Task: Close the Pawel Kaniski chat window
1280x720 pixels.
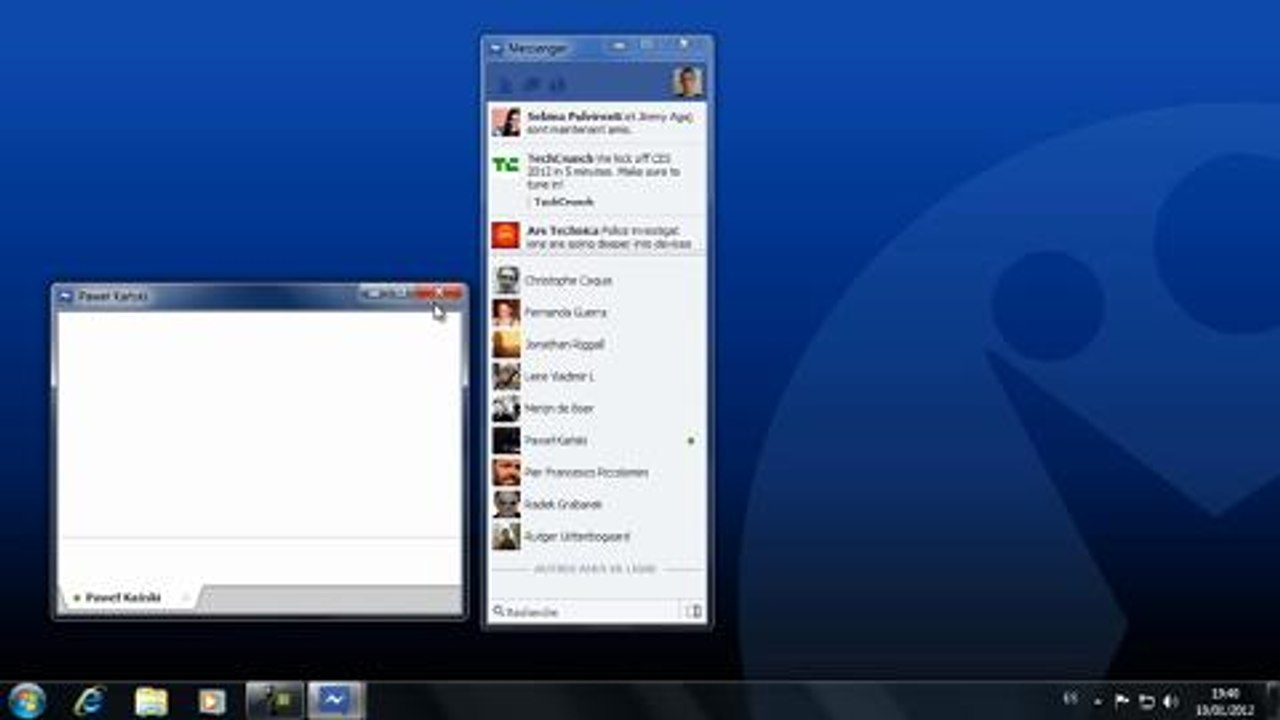Action: [x=439, y=293]
